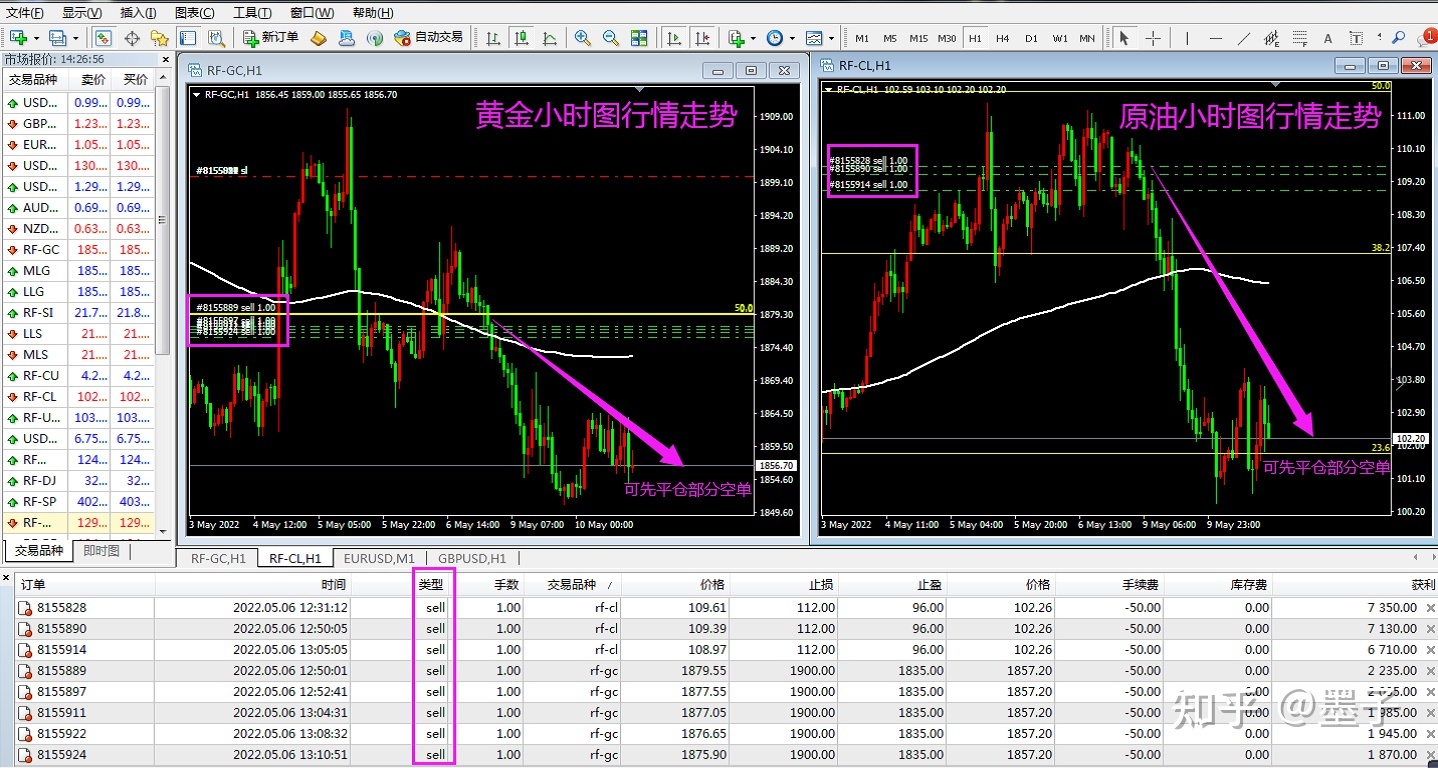Open the templates dropdown arrow
This screenshot has width=1438, height=768.
(831, 39)
